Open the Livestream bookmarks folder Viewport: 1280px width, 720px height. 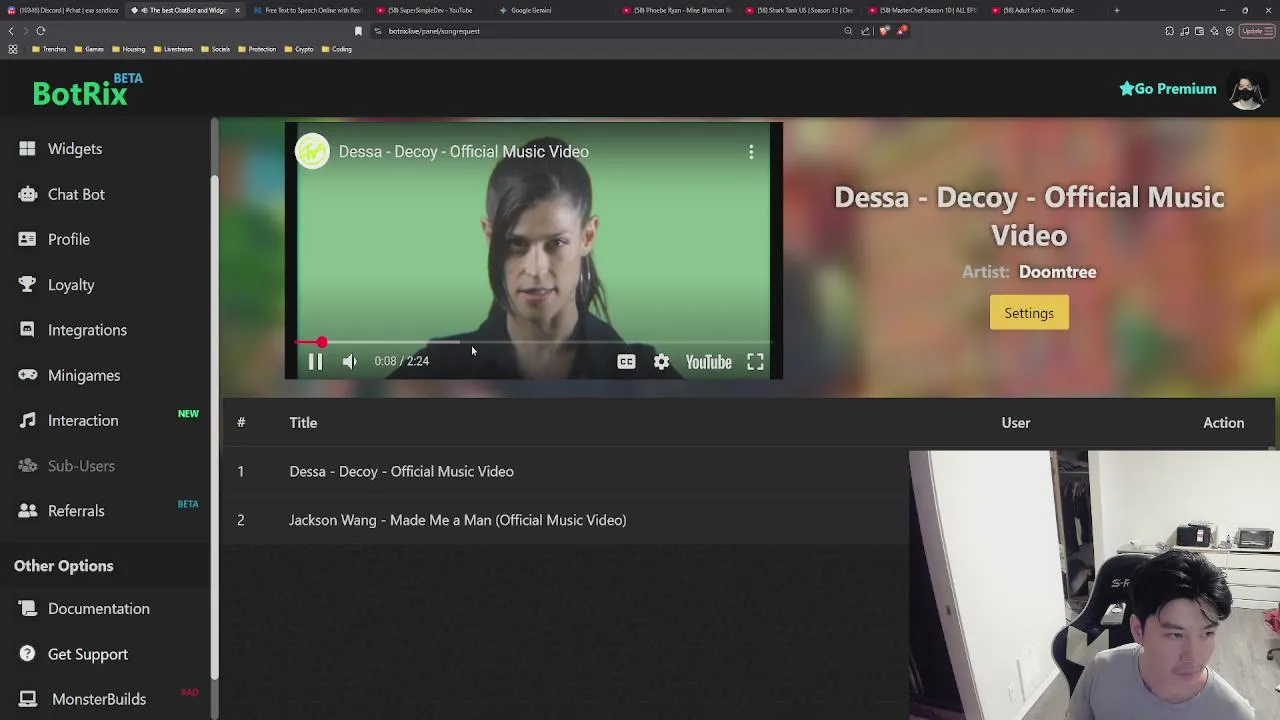(x=173, y=49)
